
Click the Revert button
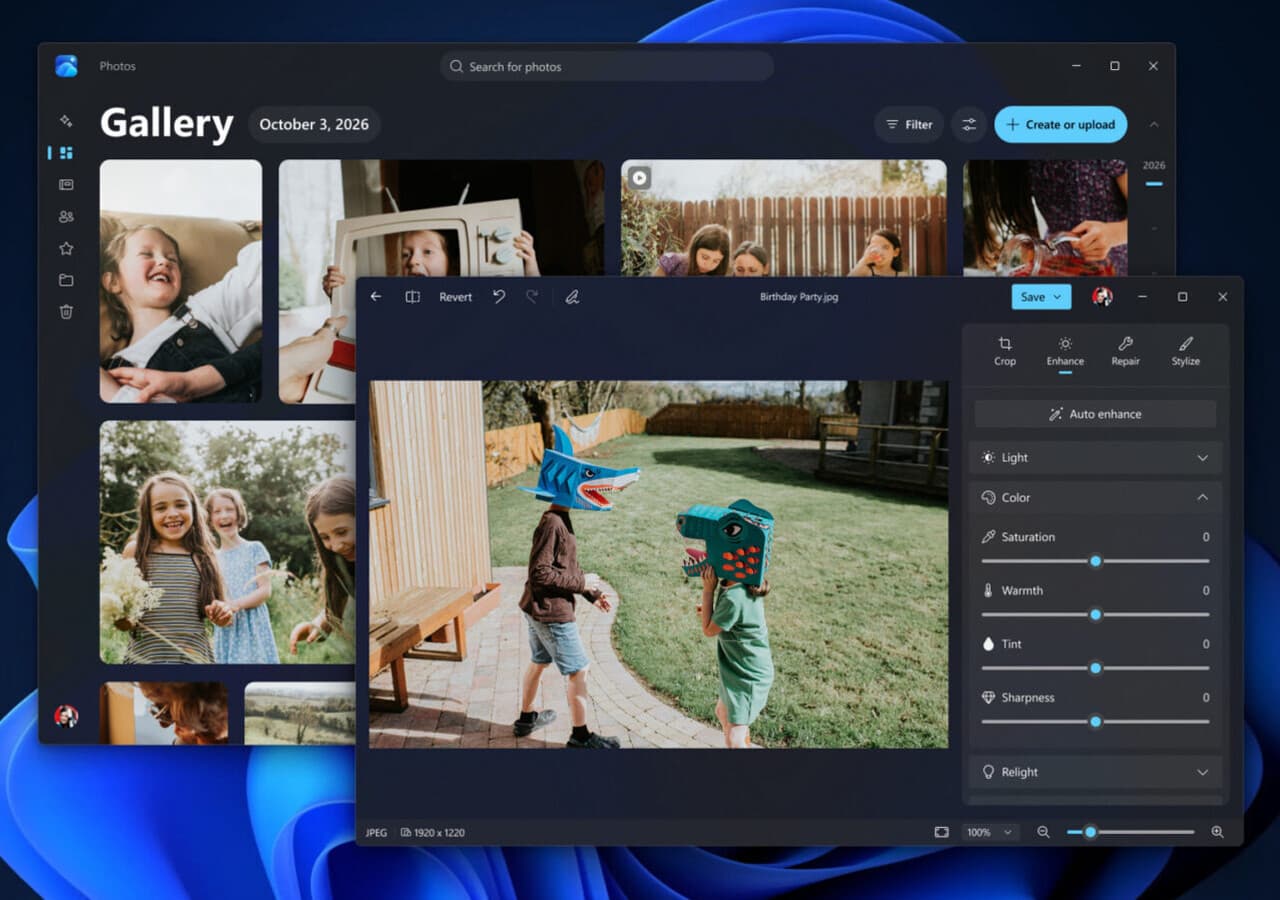(455, 297)
